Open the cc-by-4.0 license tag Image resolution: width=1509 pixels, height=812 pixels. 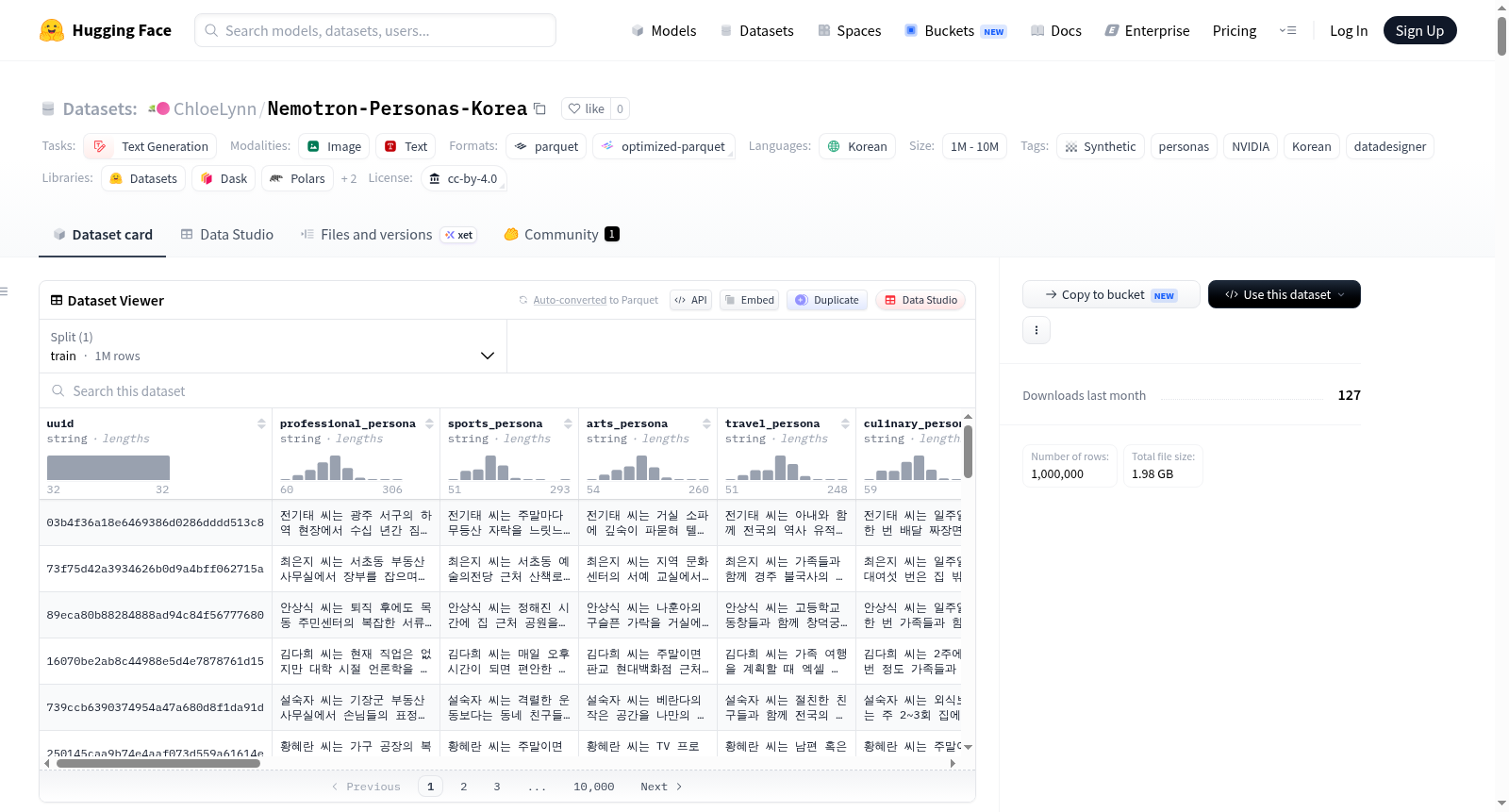[463, 178]
